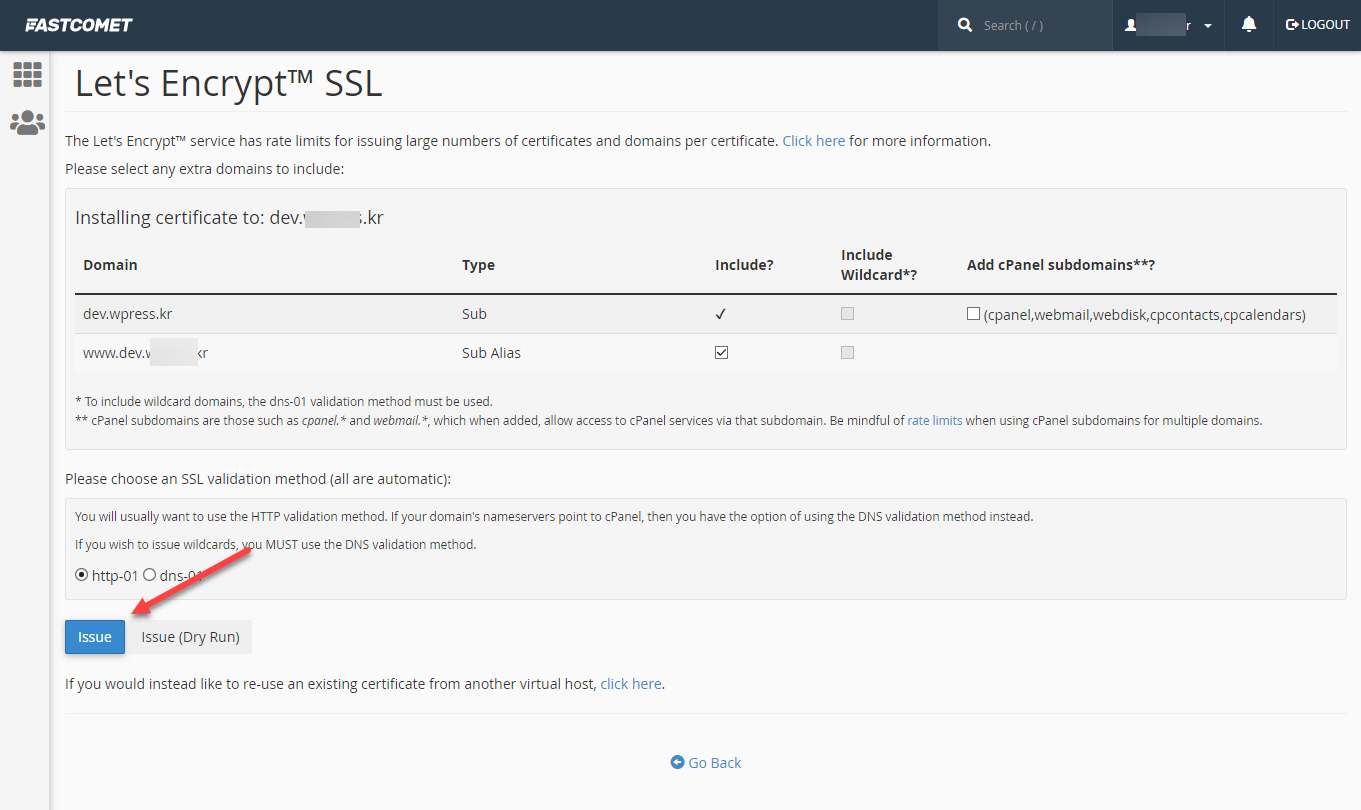Toggle wildcard checkbox for www.dev sub alias row

pos(847,353)
